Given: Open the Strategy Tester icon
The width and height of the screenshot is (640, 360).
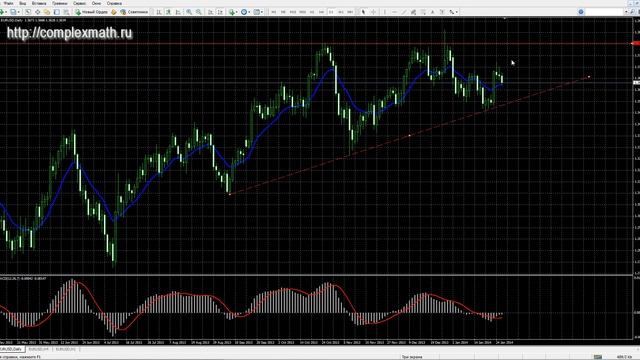Looking at the screenshot, I should [66, 12].
